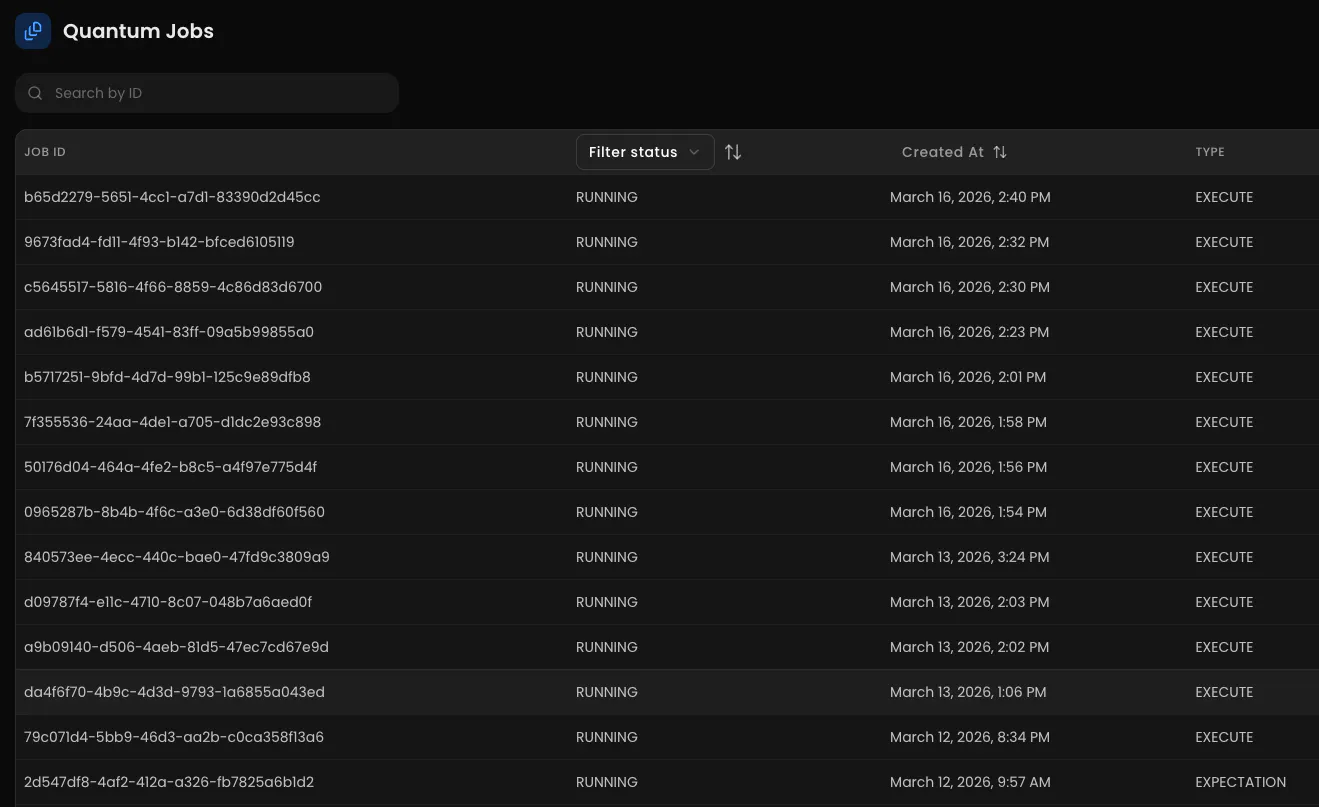Click the Quantum Jobs logo icon
Image resolution: width=1319 pixels, height=807 pixels.
click(x=33, y=31)
